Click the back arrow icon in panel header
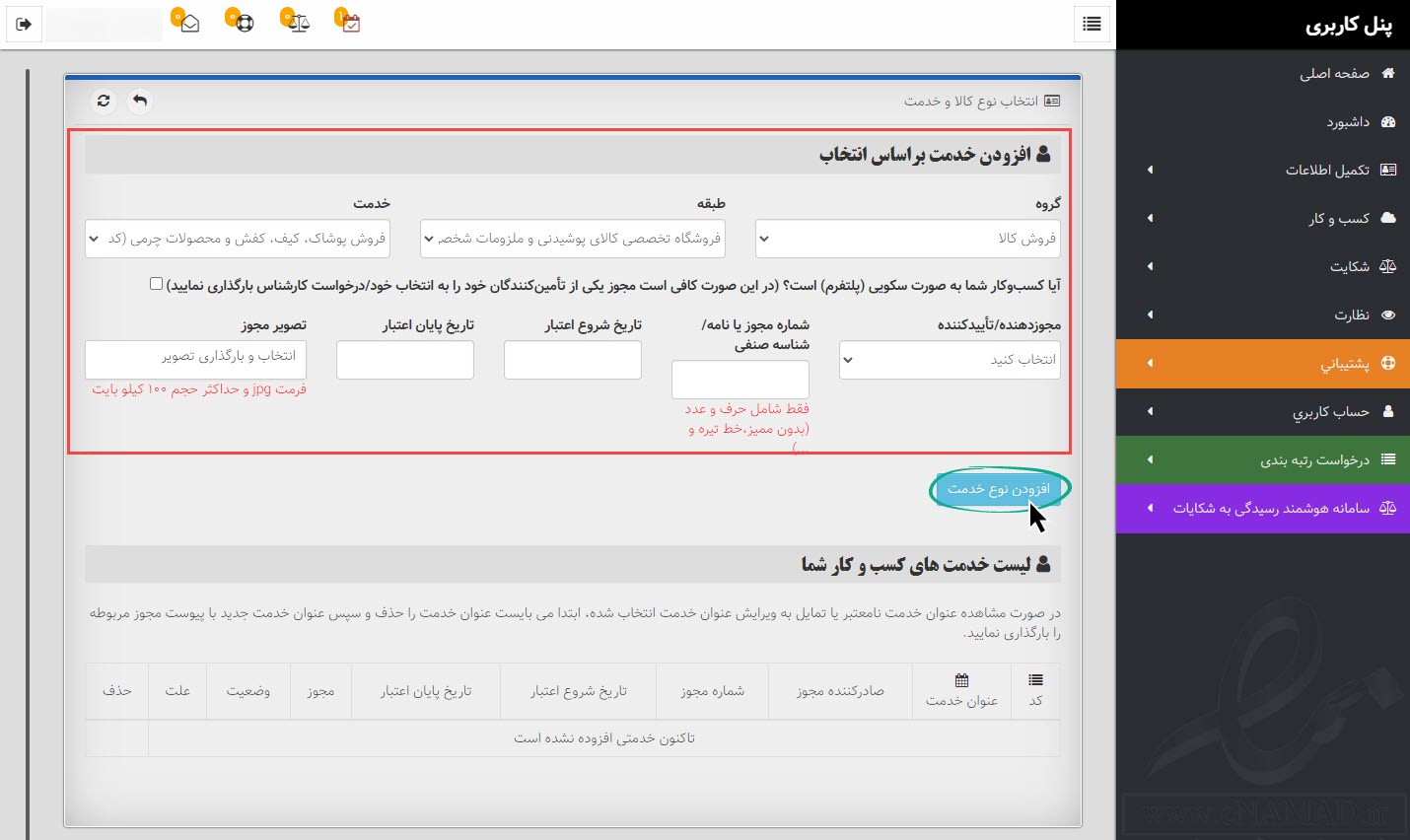 click(x=140, y=101)
